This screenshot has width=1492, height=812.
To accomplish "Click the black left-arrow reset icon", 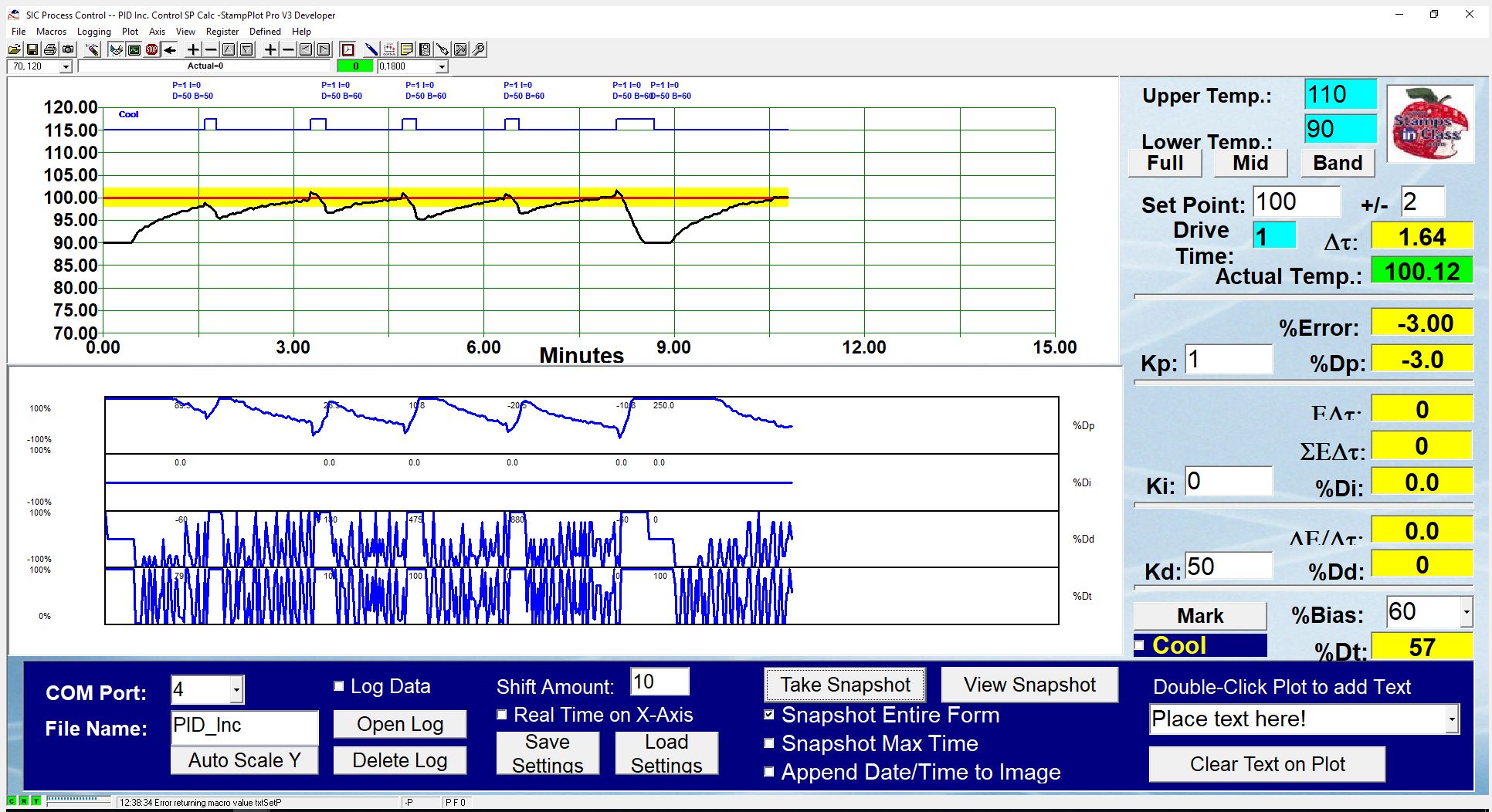I will pos(170,49).
